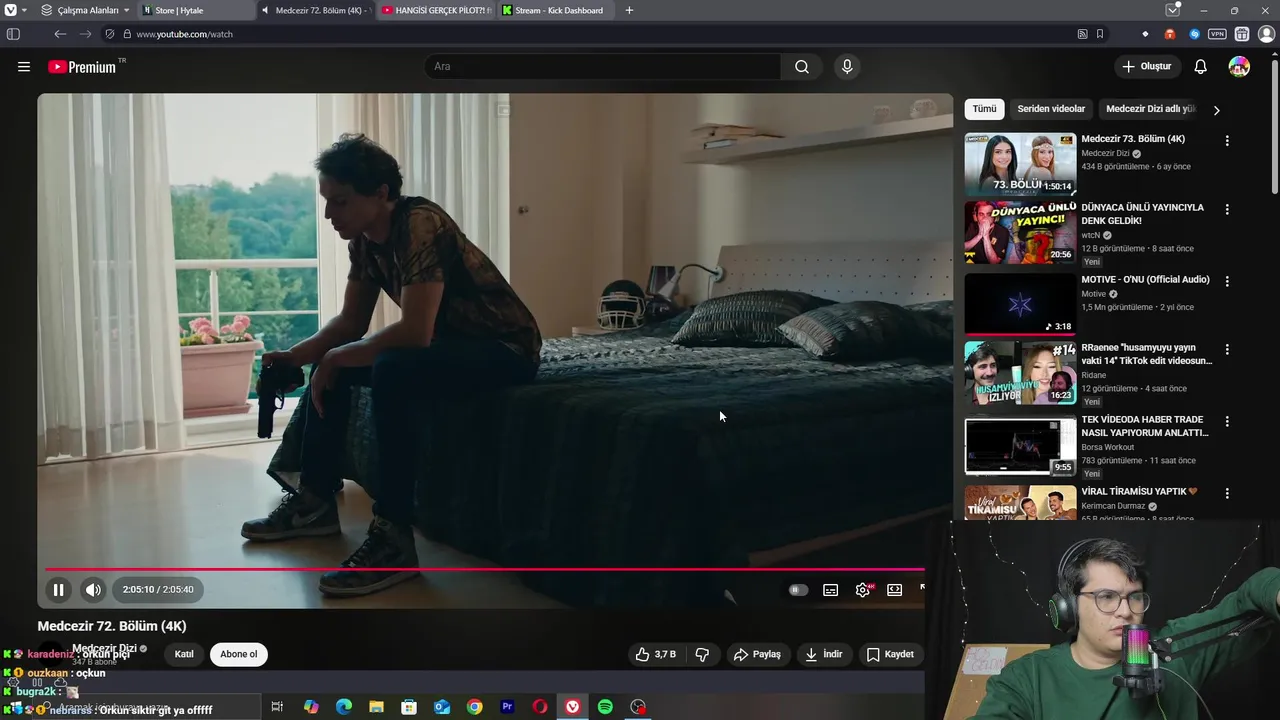1280x720 pixels.
Task: Open Task View on the taskbar
Action: pos(277,707)
